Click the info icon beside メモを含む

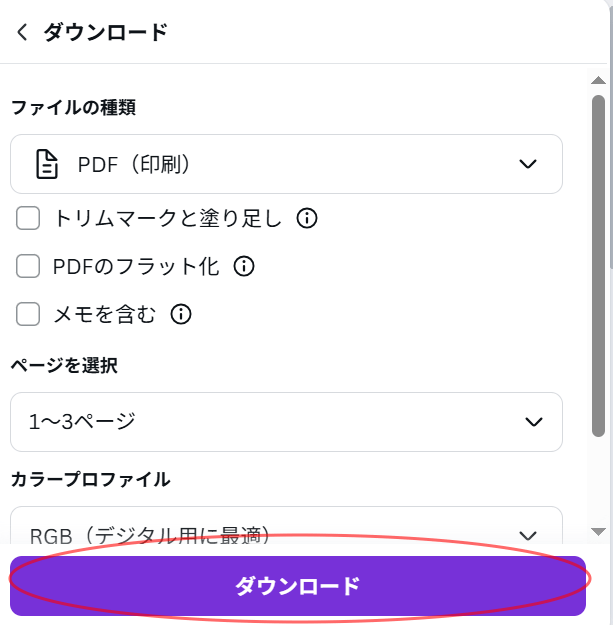(181, 314)
